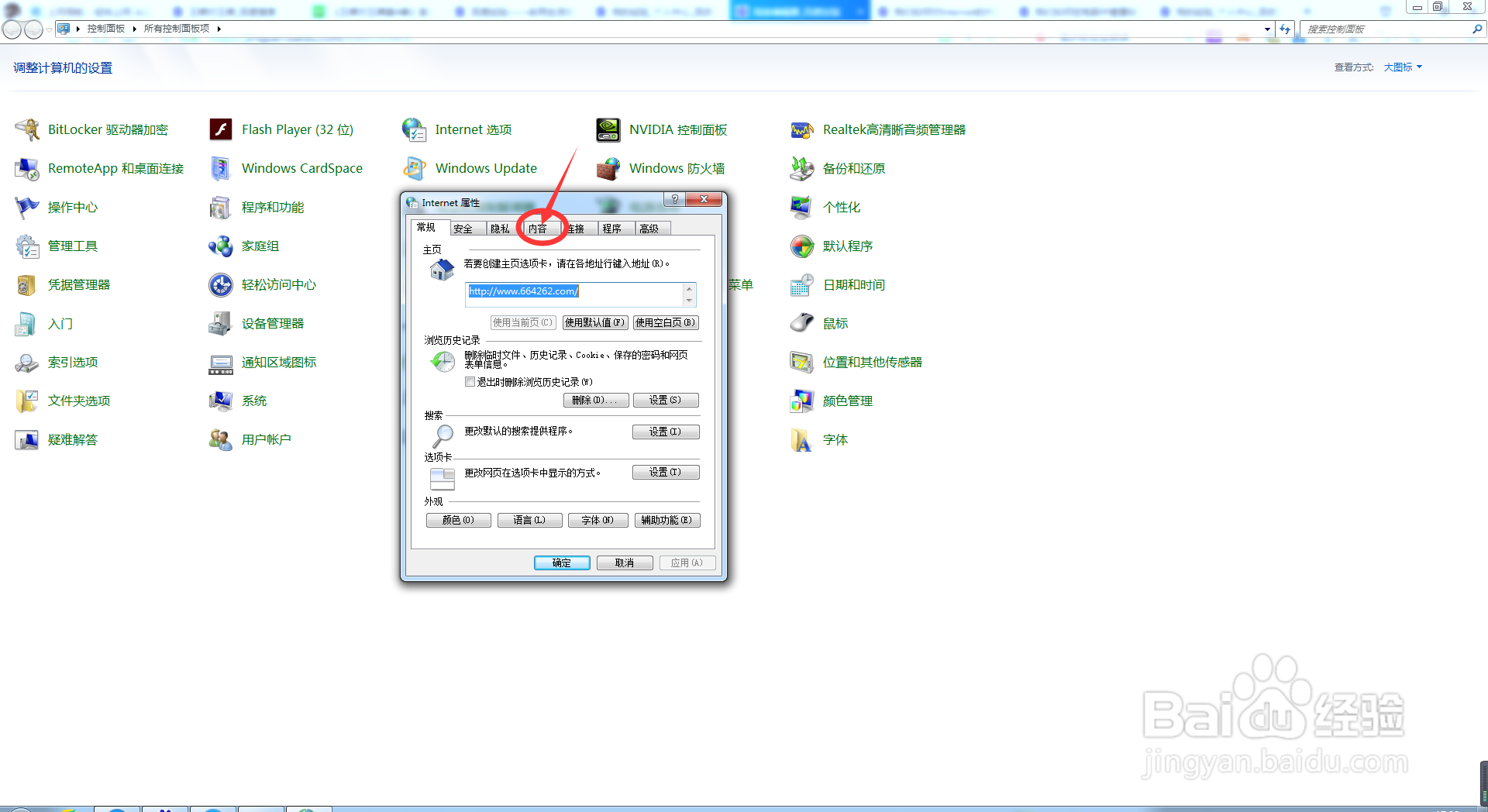This screenshot has height=812, width=1488.
Task: Open 系统 icon
Action: (x=221, y=401)
